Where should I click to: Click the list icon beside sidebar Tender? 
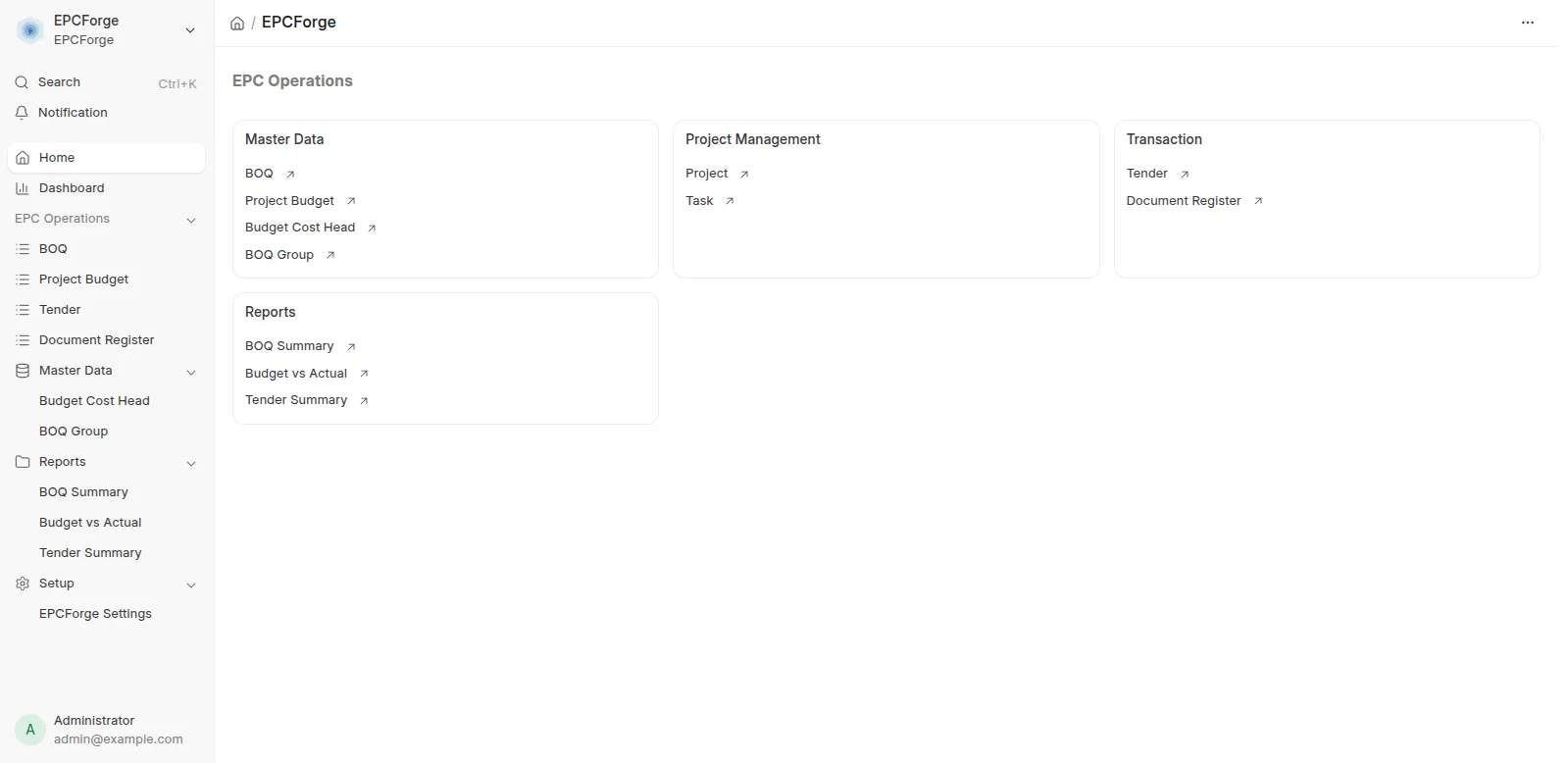click(x=23, y=310)
